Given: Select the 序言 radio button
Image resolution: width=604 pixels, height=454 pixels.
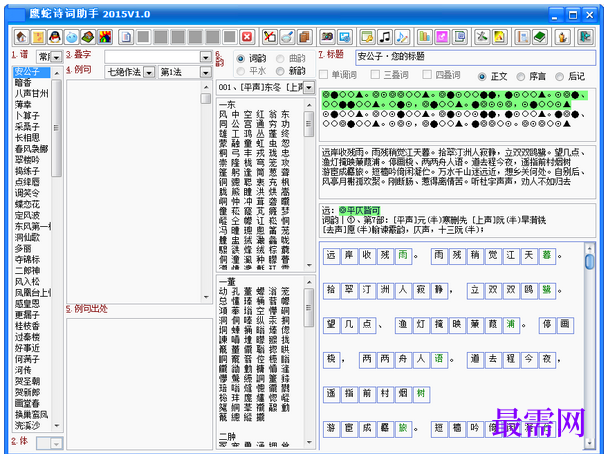Looking at the screenshot, I should point(520,77).
